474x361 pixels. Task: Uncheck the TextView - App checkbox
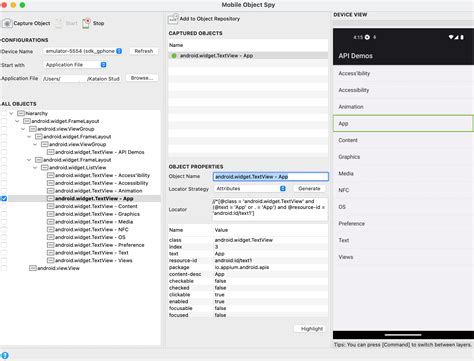pos(4,199)
